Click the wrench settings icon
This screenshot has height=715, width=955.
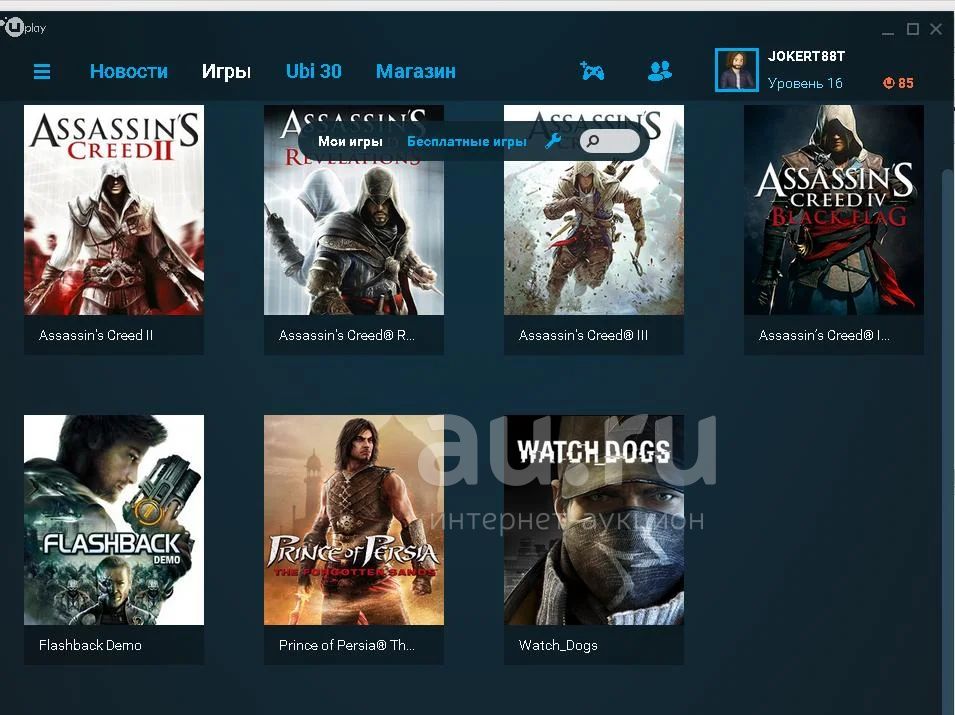553,141
